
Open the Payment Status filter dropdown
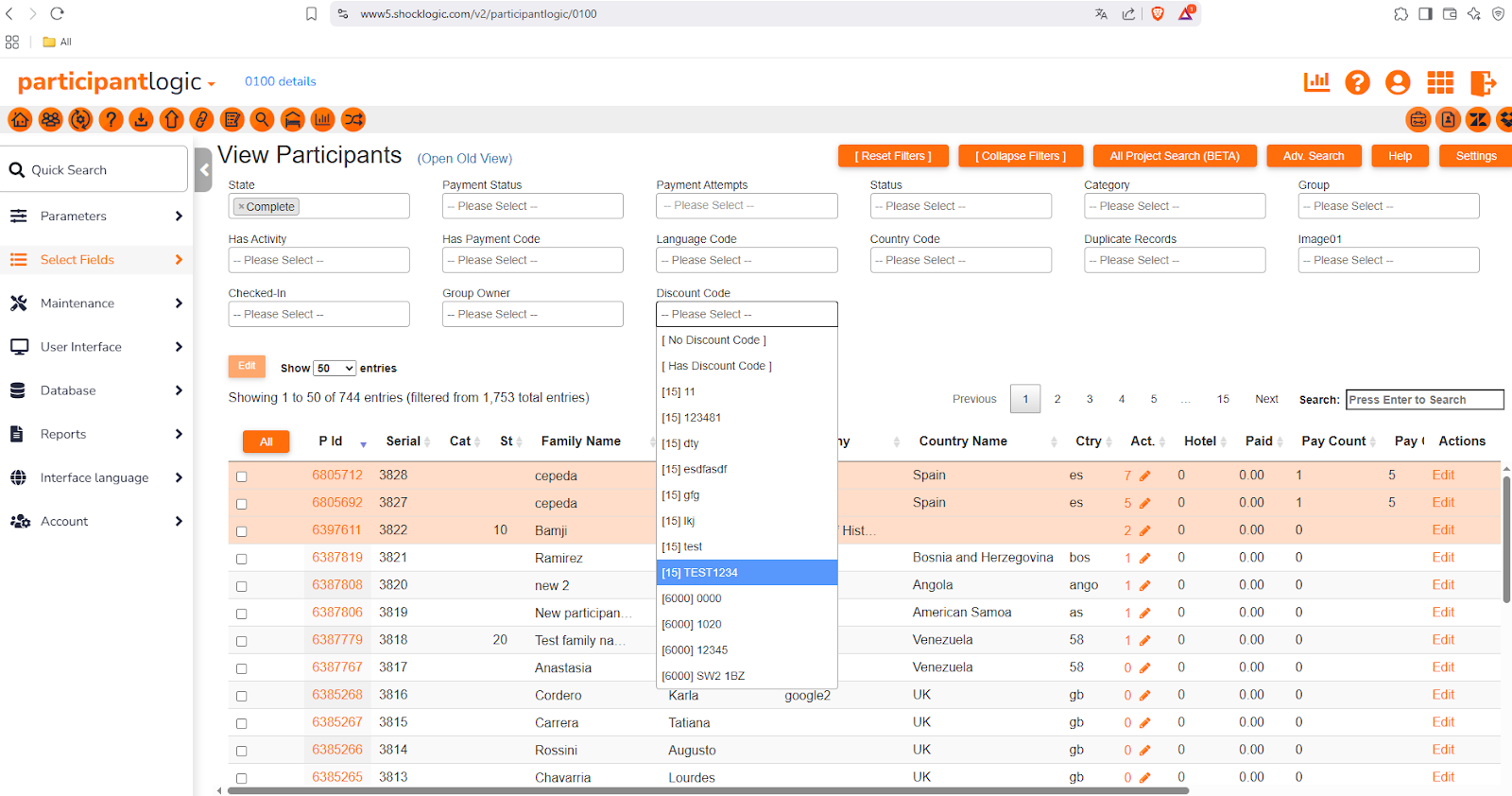(532, 206)
